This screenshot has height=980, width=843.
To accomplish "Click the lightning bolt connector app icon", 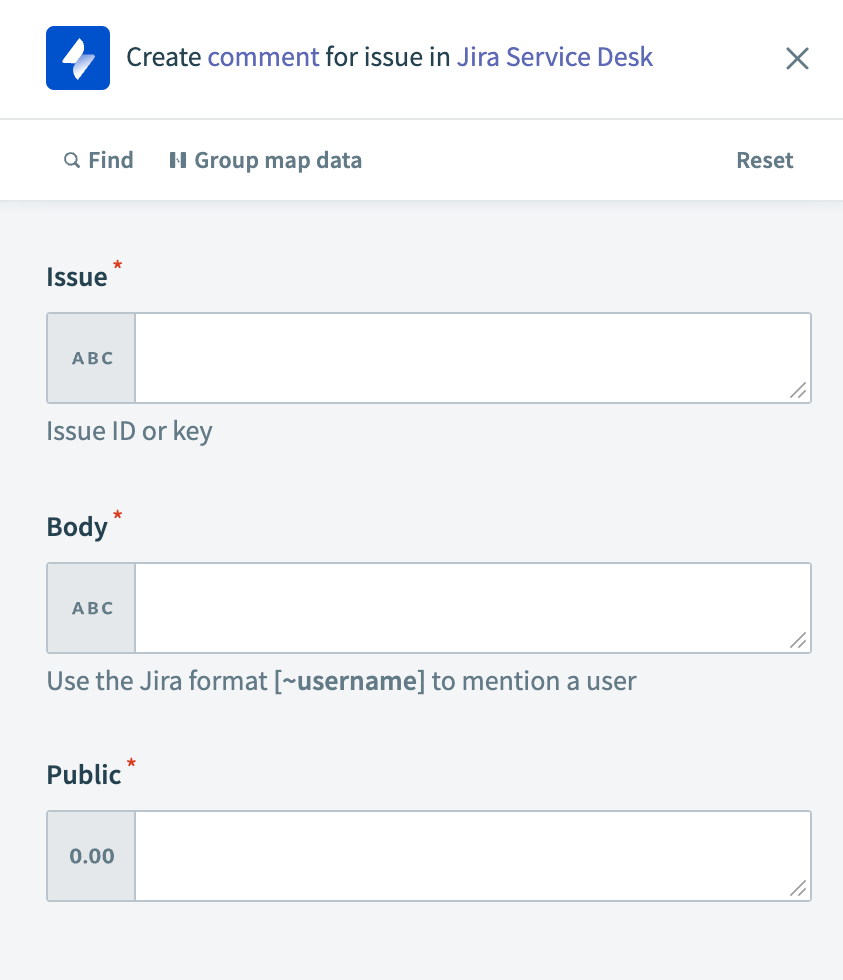I will (x=78, y=58).
